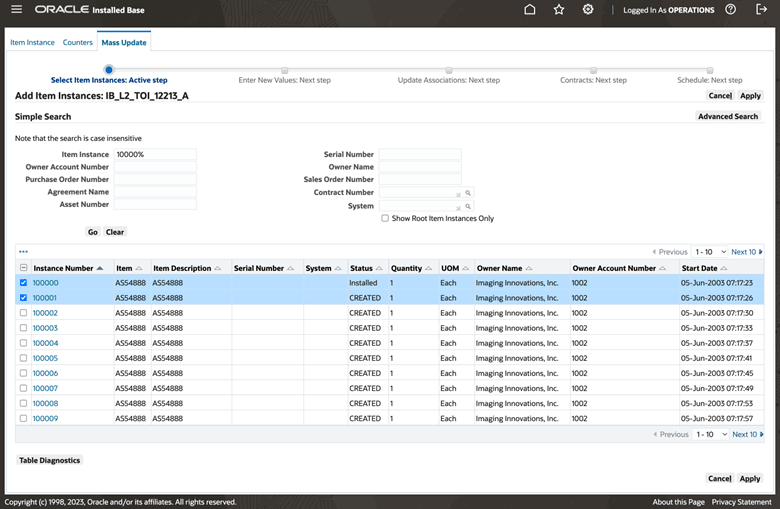The image size is (780, 509).
Task: Open instance 100009 link
Action: [x=45, y=418]
